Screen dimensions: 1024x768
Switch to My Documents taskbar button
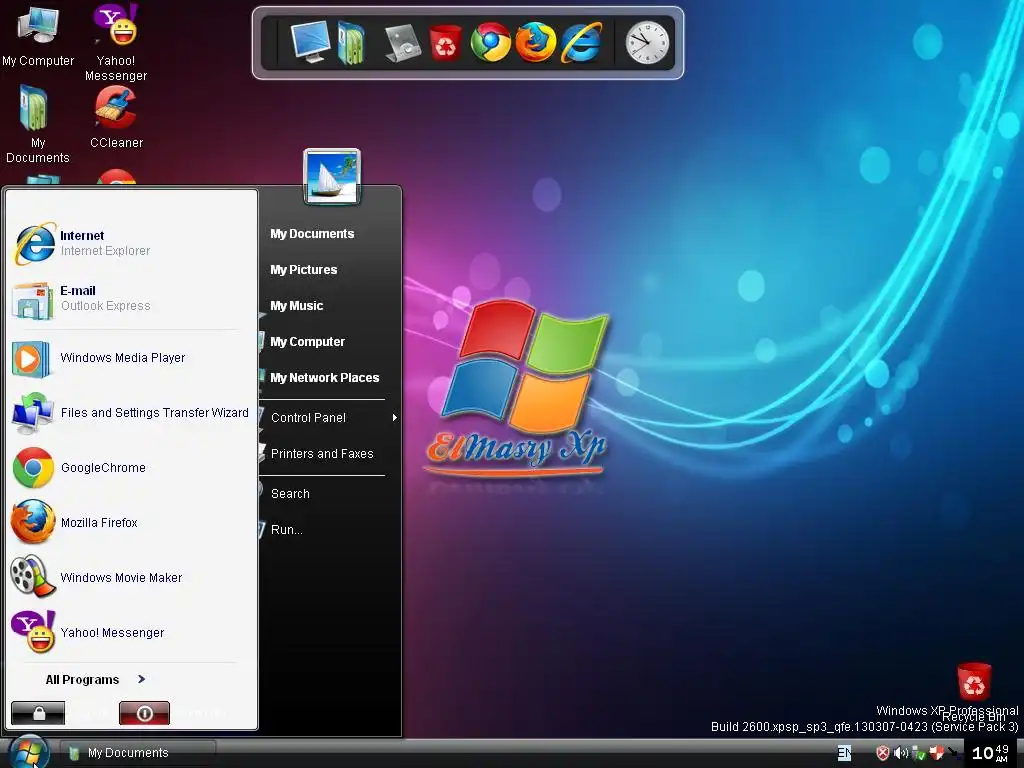click(x=137, y=753)
